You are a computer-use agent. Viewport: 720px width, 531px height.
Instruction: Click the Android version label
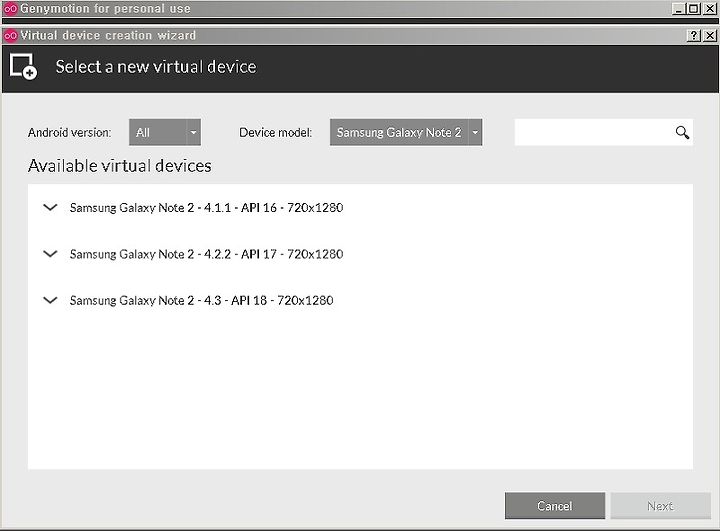tap(69, 133)
